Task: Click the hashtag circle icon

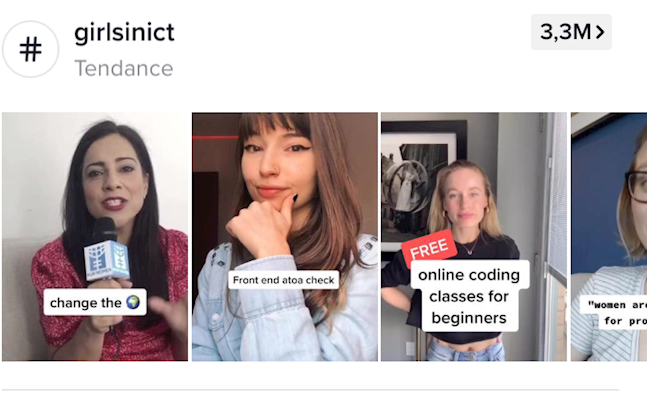Action: click(31, 49)
